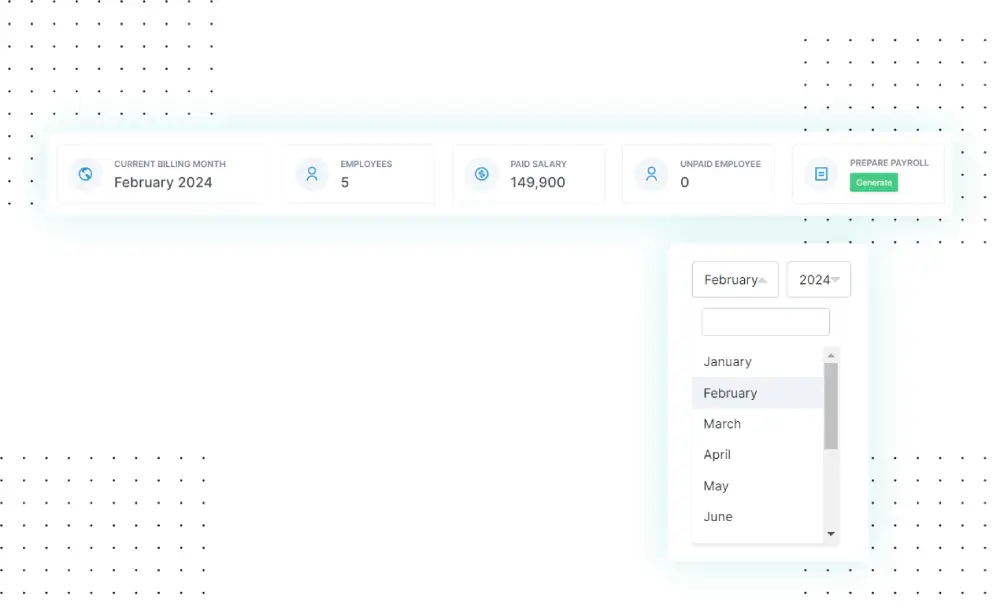Image resolution: width=1000 pixels, height=614 pixels.
Task: Click the Employees person icon
Action: coord(312,174)
